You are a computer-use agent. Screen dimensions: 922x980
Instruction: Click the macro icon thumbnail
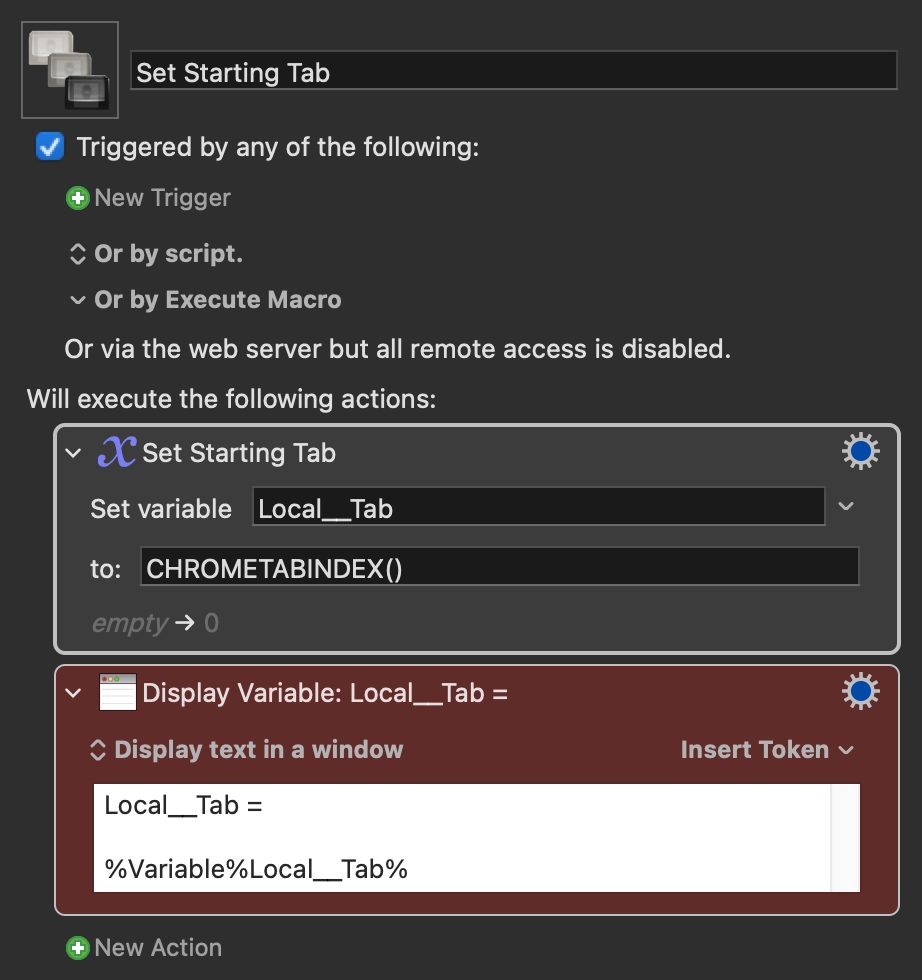point(70,70)
